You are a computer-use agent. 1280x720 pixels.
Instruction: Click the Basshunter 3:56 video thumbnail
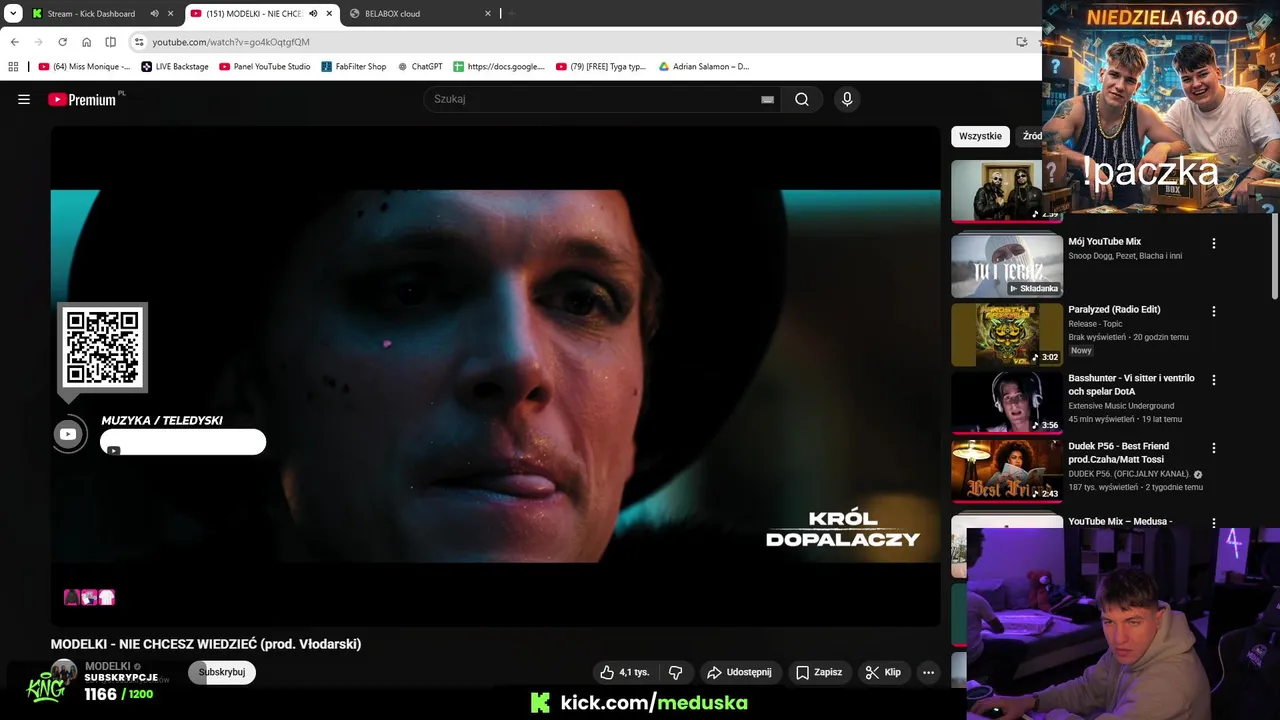pos(1007,402)
